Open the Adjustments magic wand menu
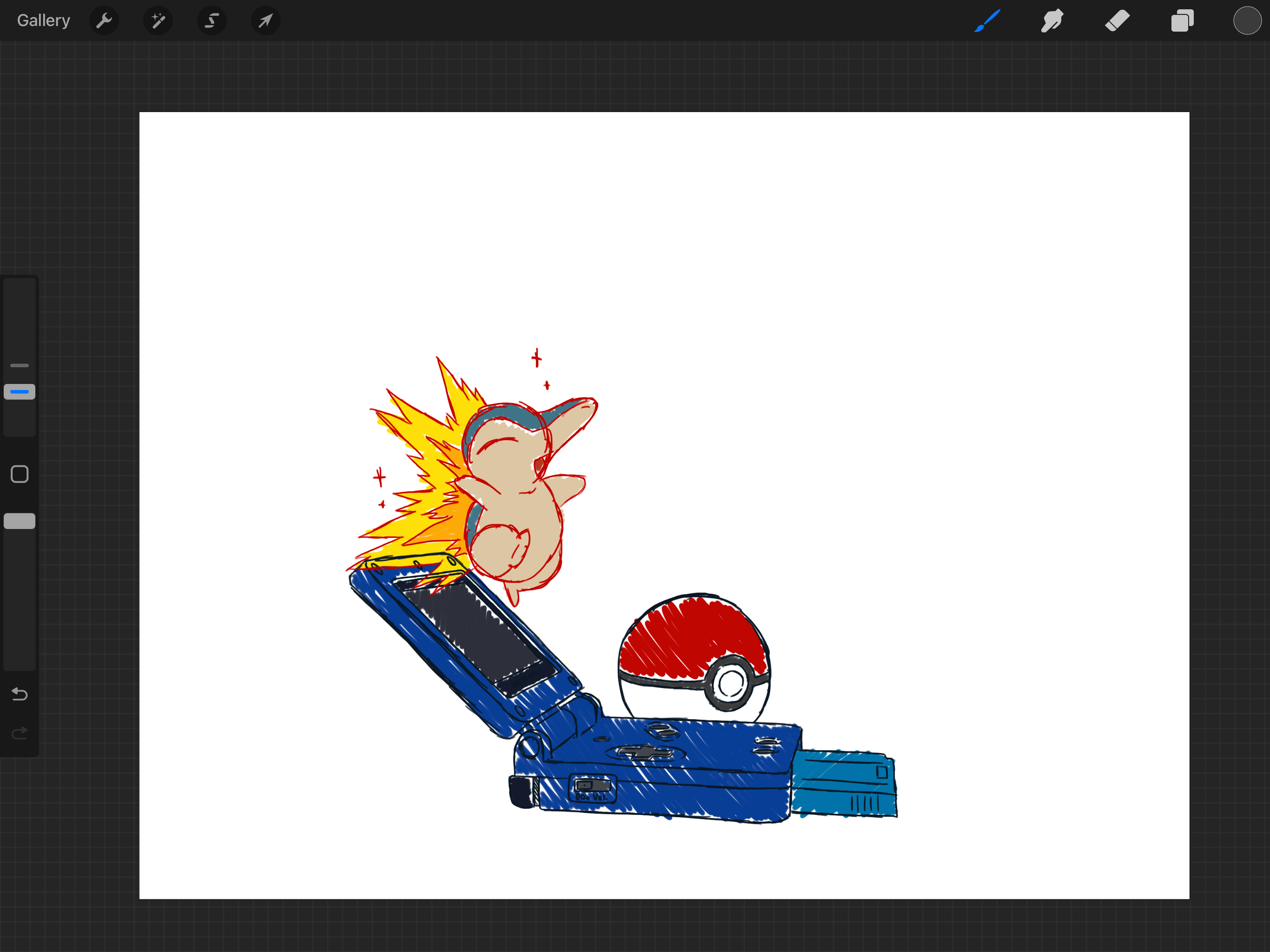1270x952 pixels. (158, 20)
